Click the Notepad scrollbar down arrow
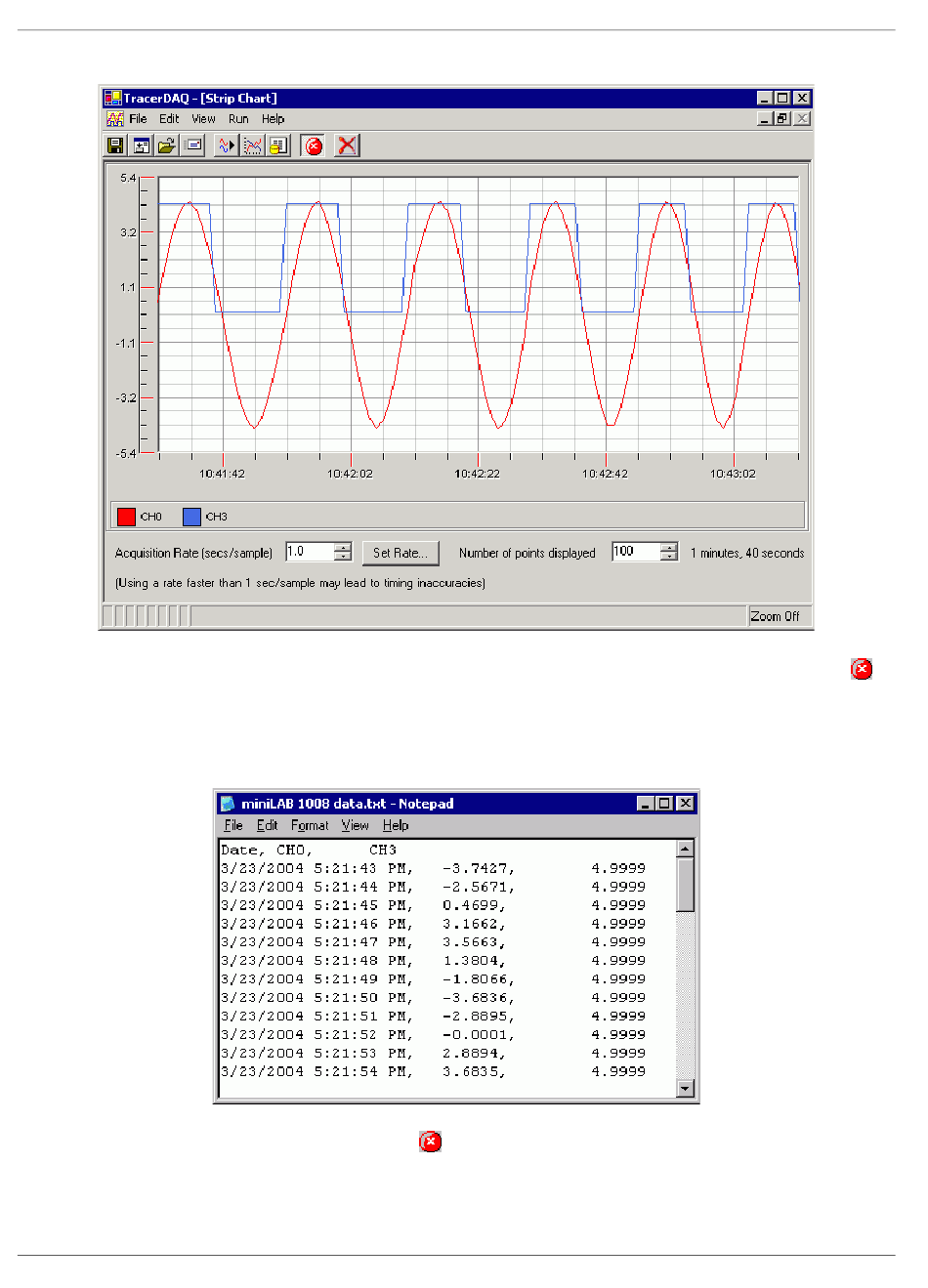This screenshot has height=1288, width=928. click(x=686, y=1089)
